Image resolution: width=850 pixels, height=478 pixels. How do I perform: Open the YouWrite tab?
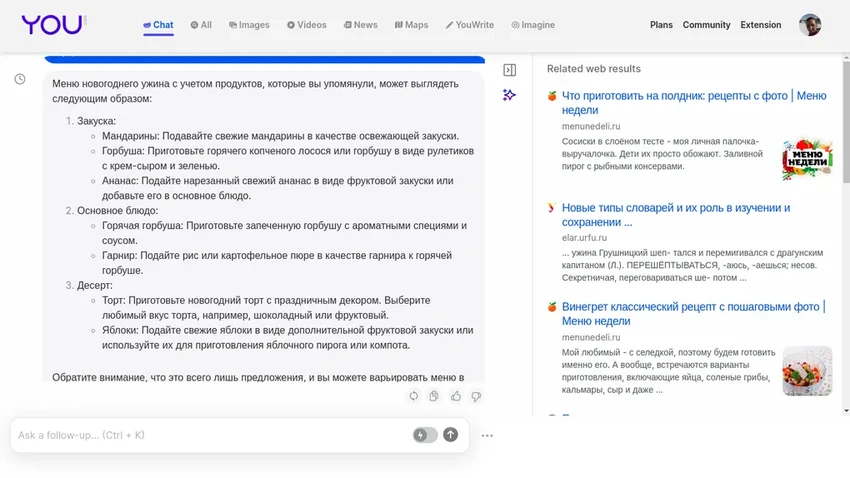coord(470,25)
